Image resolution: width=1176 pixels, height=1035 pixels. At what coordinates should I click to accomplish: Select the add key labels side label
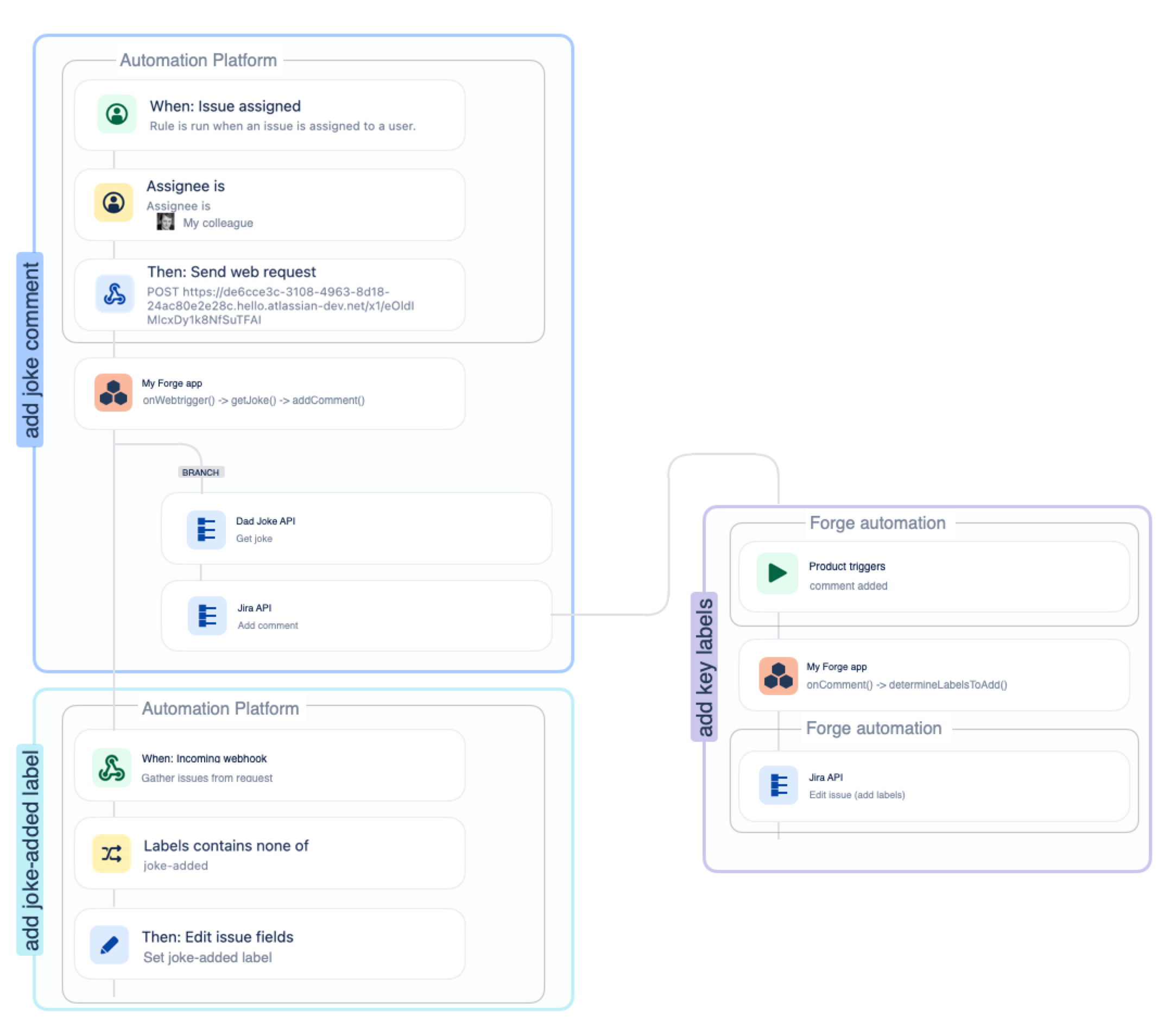704,667
